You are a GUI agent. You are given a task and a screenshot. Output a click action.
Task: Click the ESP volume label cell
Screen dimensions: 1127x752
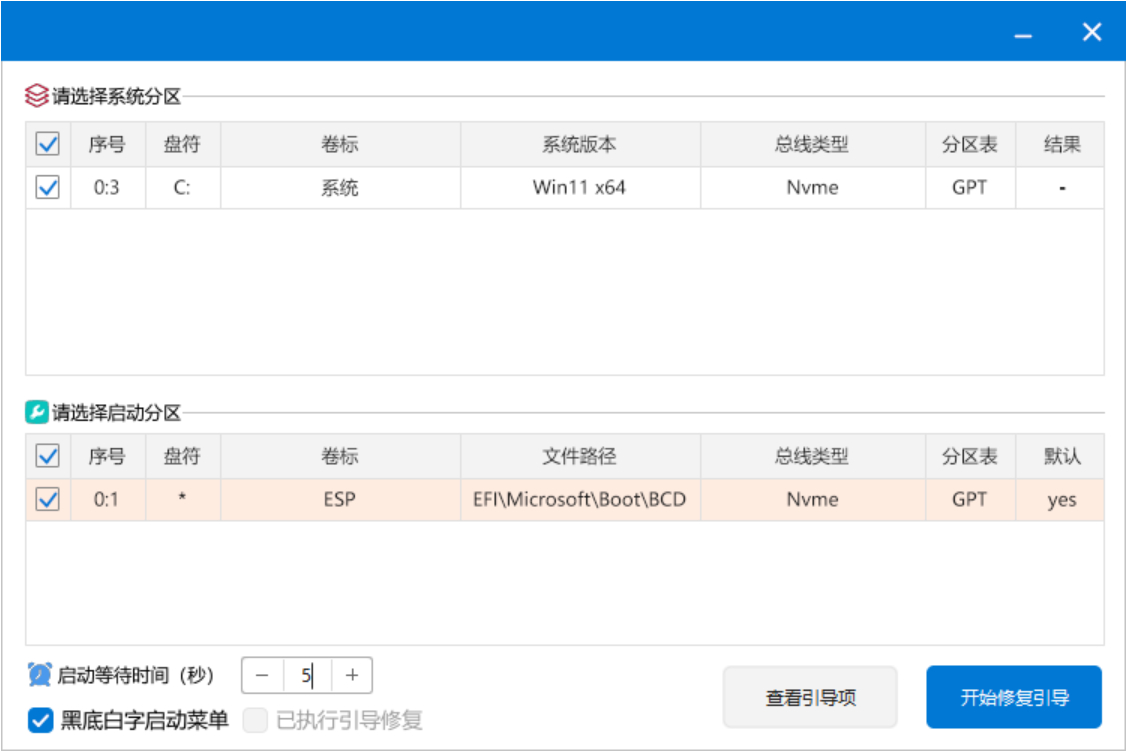(x=340, y=500)
